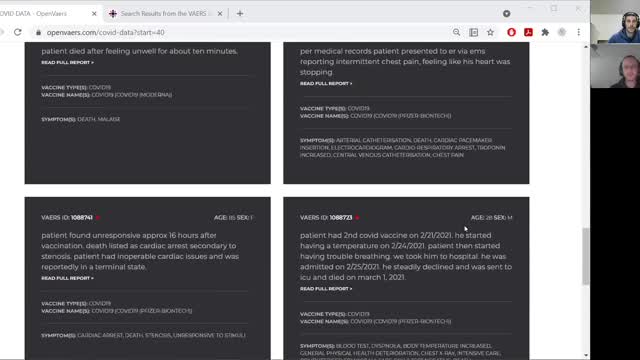Click the page vertical scrollbar thumb

586,256
